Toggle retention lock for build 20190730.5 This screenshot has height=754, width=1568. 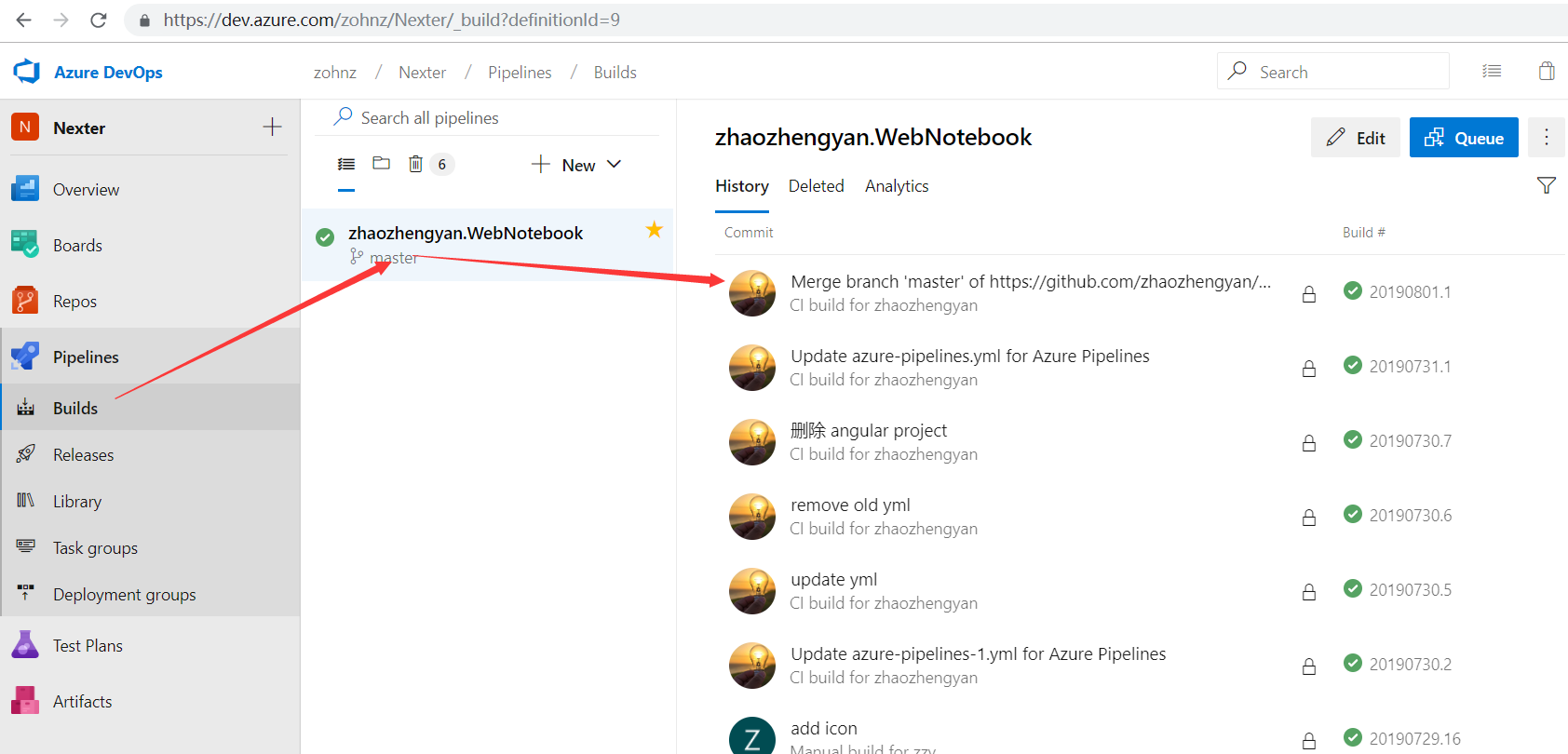1309,592
